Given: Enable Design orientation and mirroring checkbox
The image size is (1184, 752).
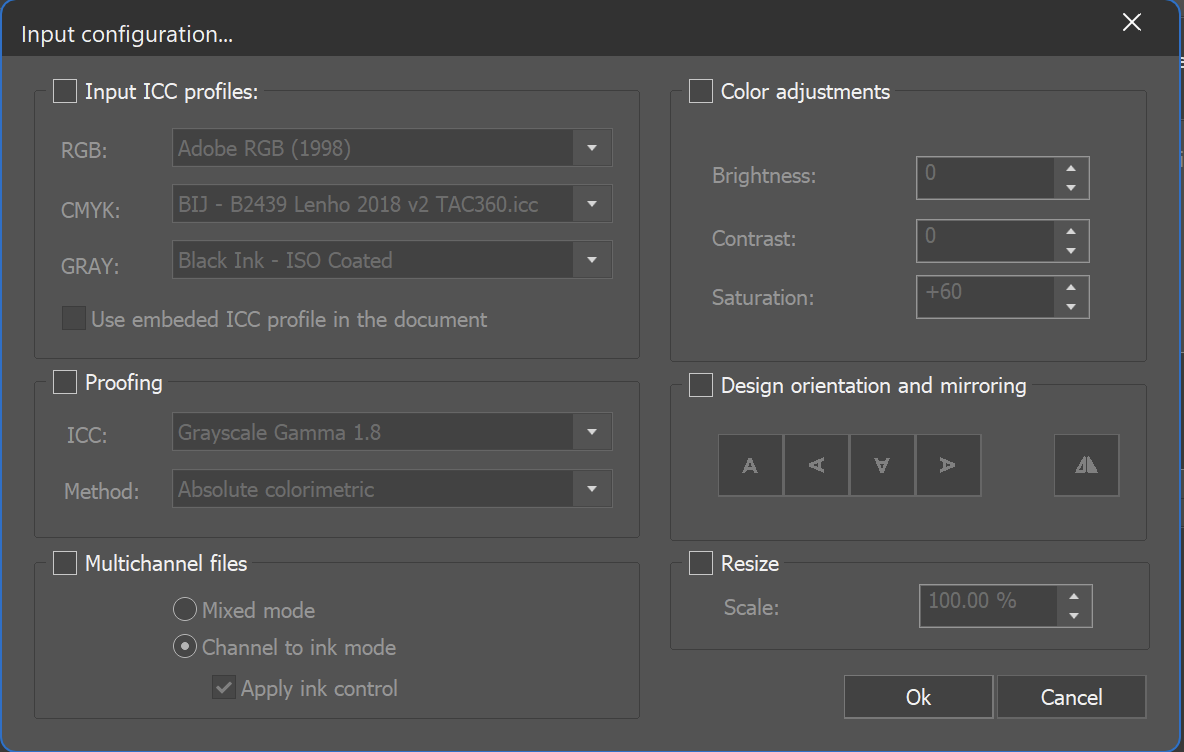Looking at the screenshot, I should pos(701,385).
